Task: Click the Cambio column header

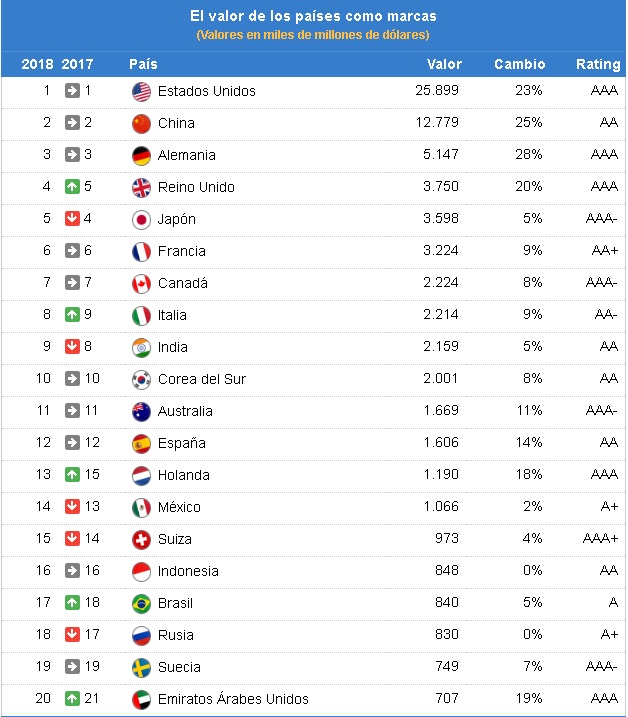Action: pyautogui.click(x=519, y=64)
